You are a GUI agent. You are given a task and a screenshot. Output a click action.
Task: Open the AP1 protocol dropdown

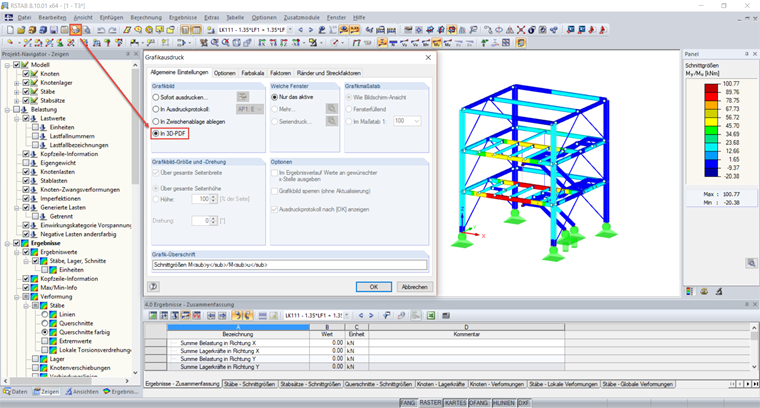pos(260,110)
